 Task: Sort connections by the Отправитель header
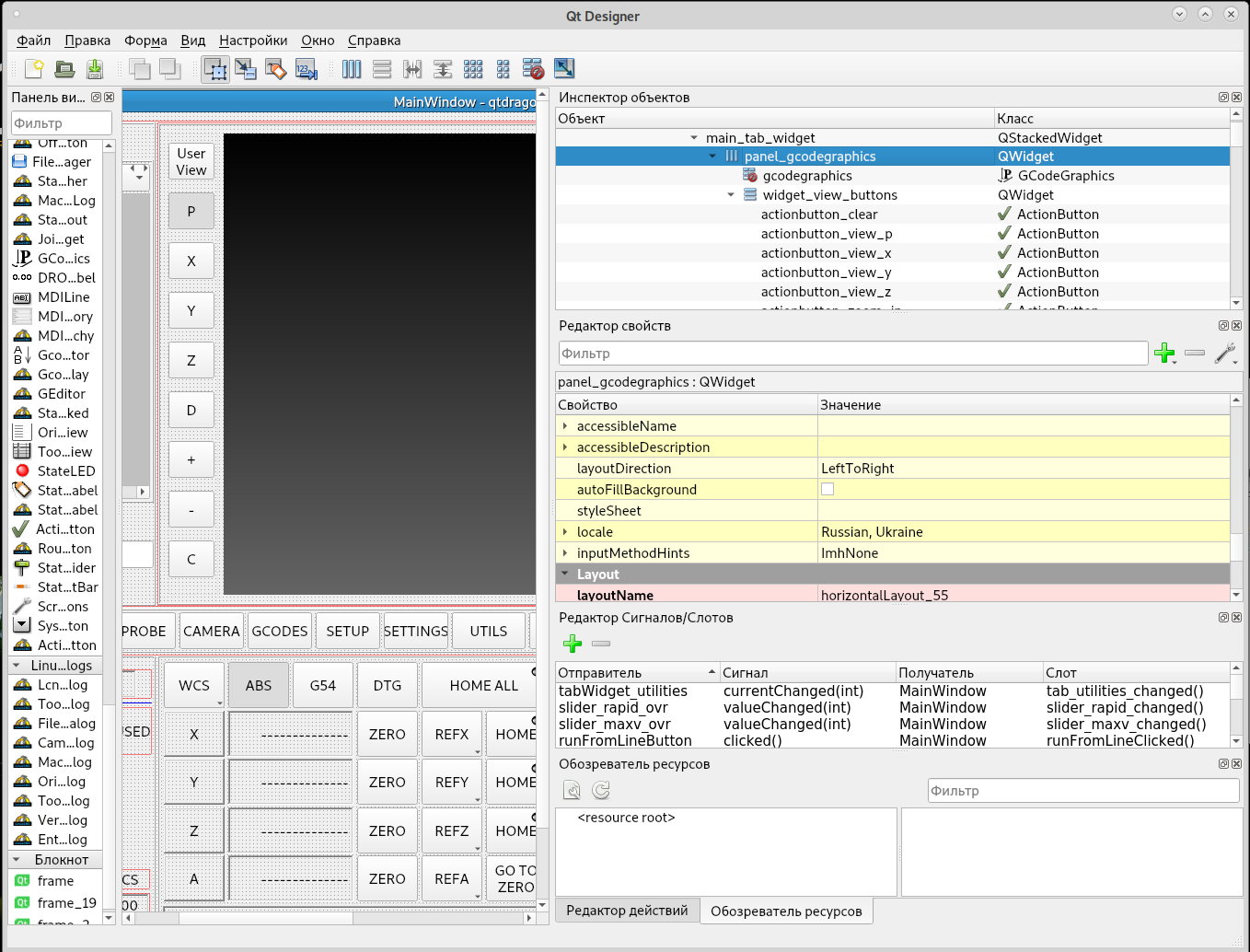click(637, 672)
